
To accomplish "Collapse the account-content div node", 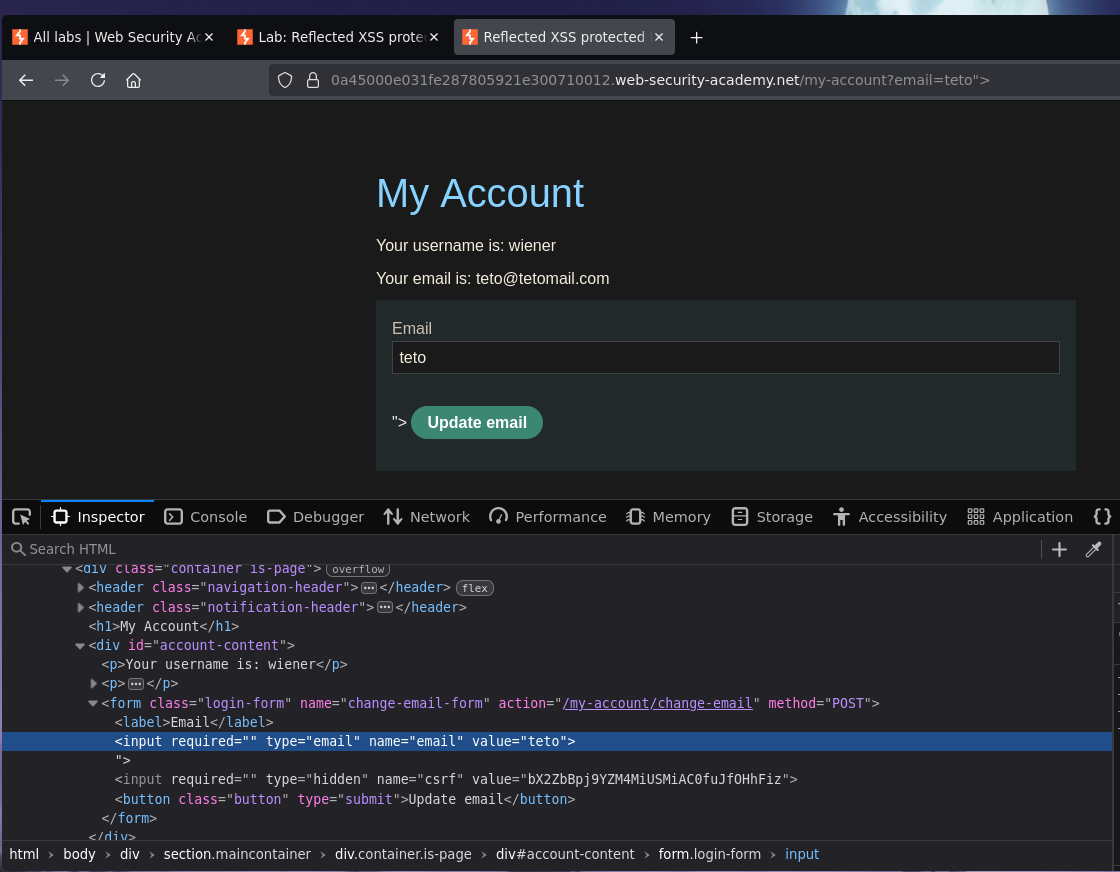I will pyautogui.click(x=80, y=646).
